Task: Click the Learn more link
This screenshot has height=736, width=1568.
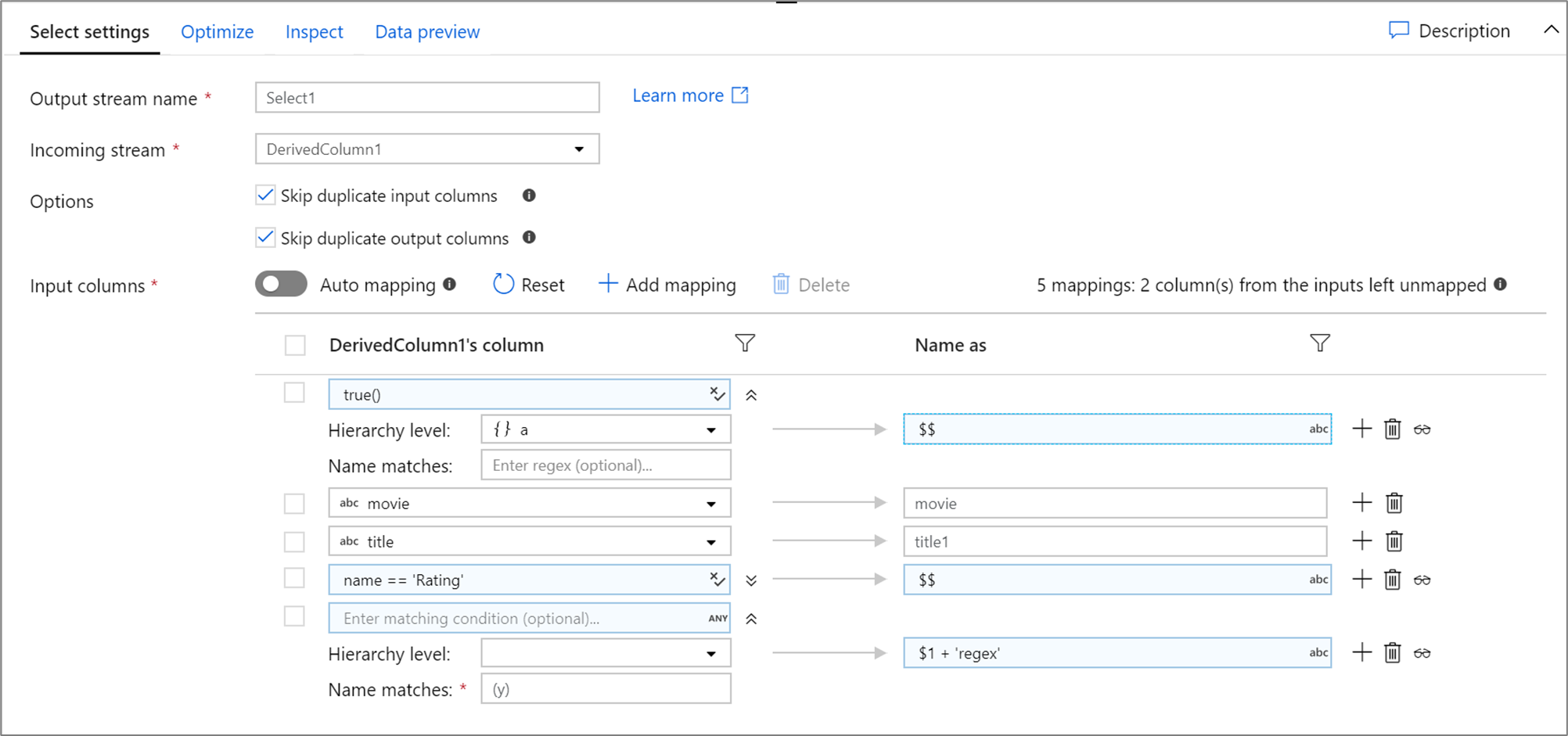Action: pos(678,95)
